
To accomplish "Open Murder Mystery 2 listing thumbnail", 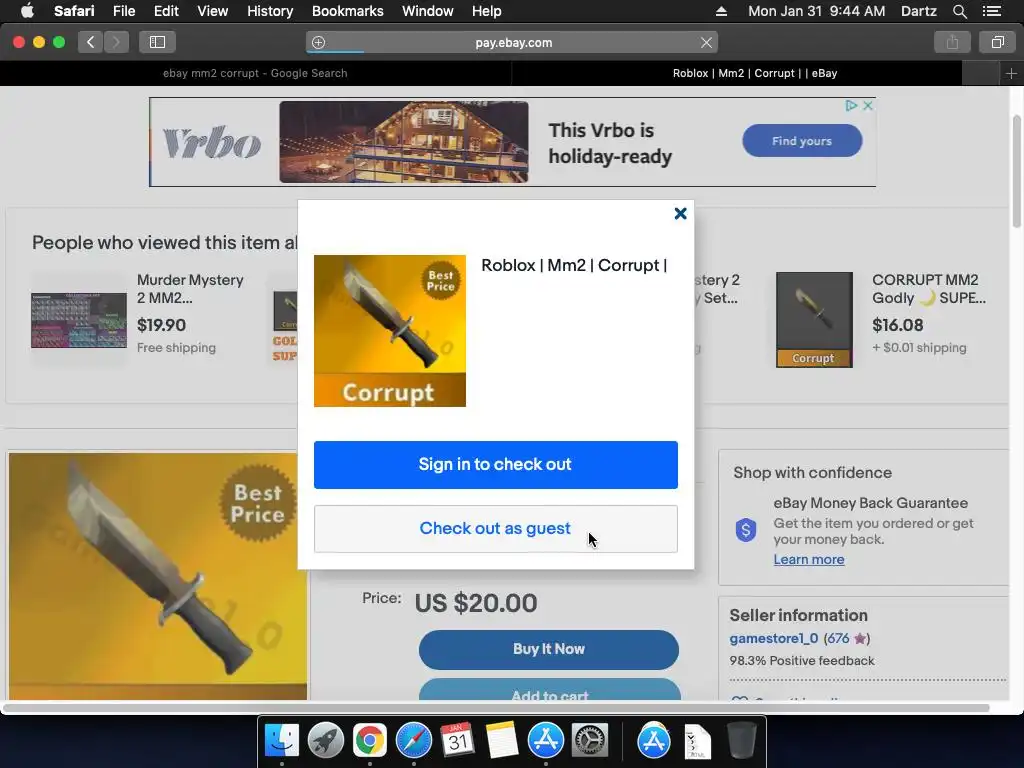I will [x=79, y=320].
